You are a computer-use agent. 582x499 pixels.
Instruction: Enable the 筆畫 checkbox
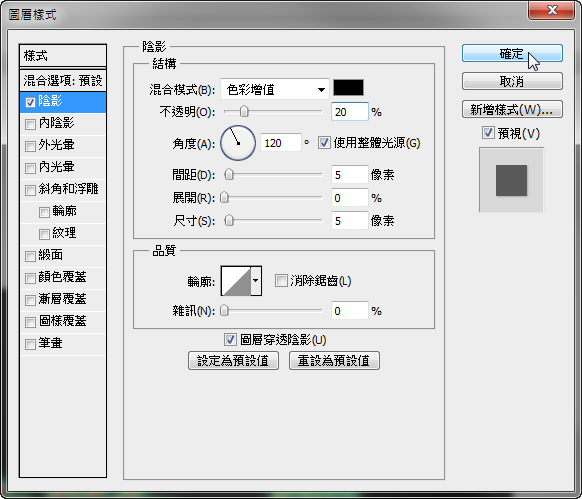click(x=30, y=344)
